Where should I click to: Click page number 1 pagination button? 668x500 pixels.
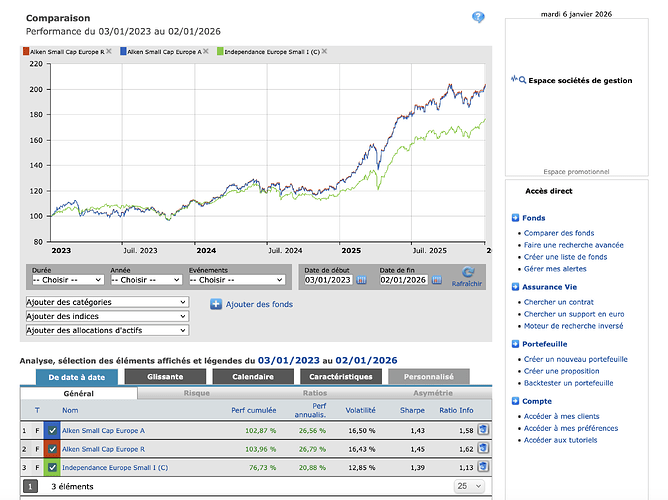coord(30,486)
